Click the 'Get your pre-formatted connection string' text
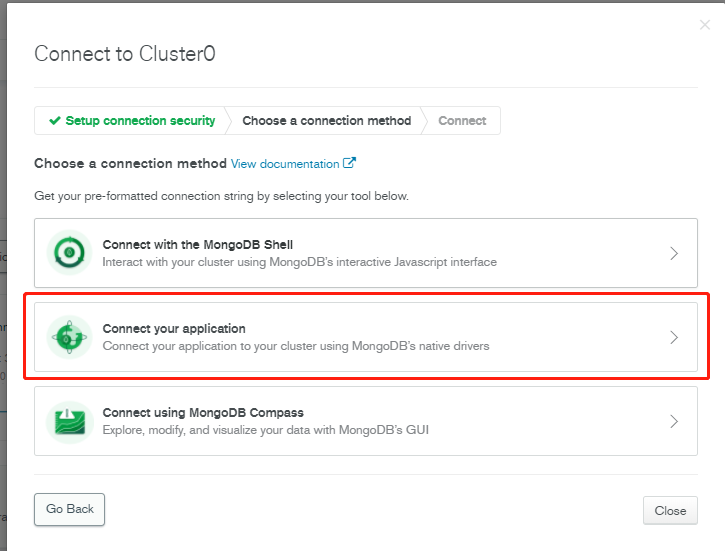 [221, 196]
